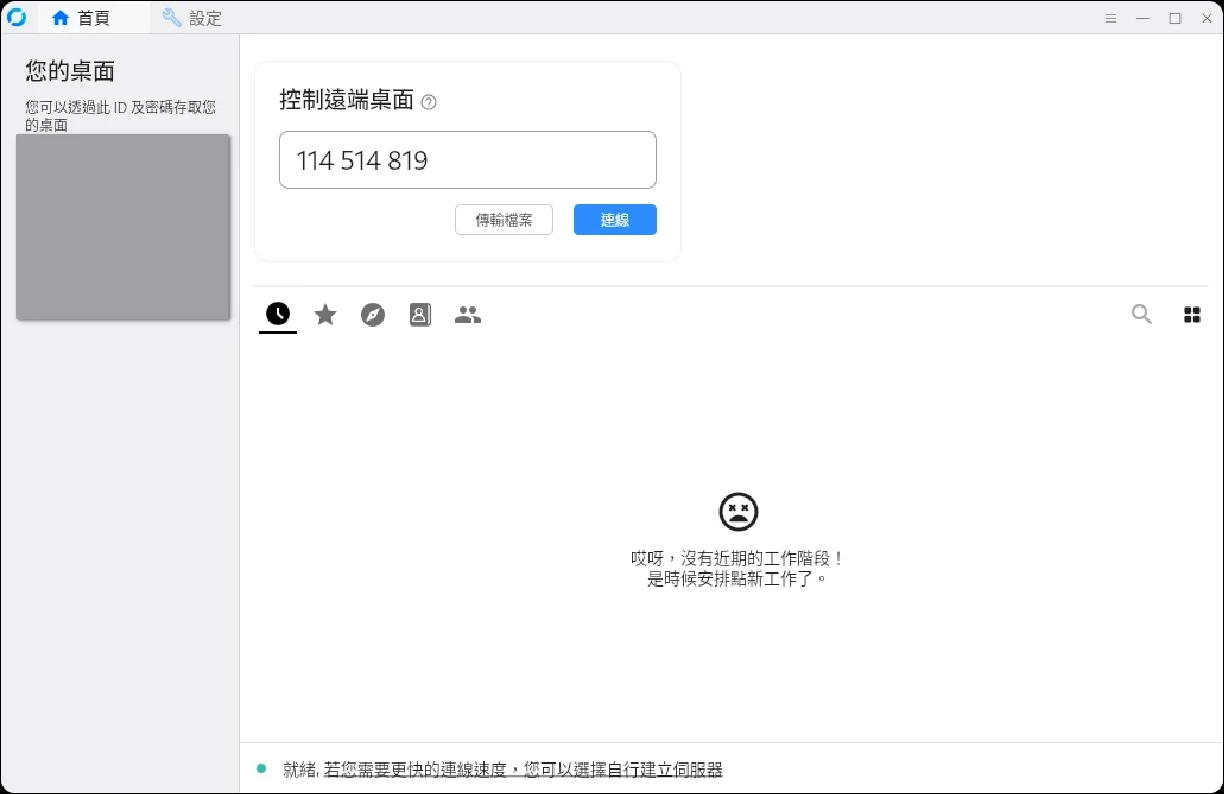Click the self-hosted server setup link

coord(522,769)
